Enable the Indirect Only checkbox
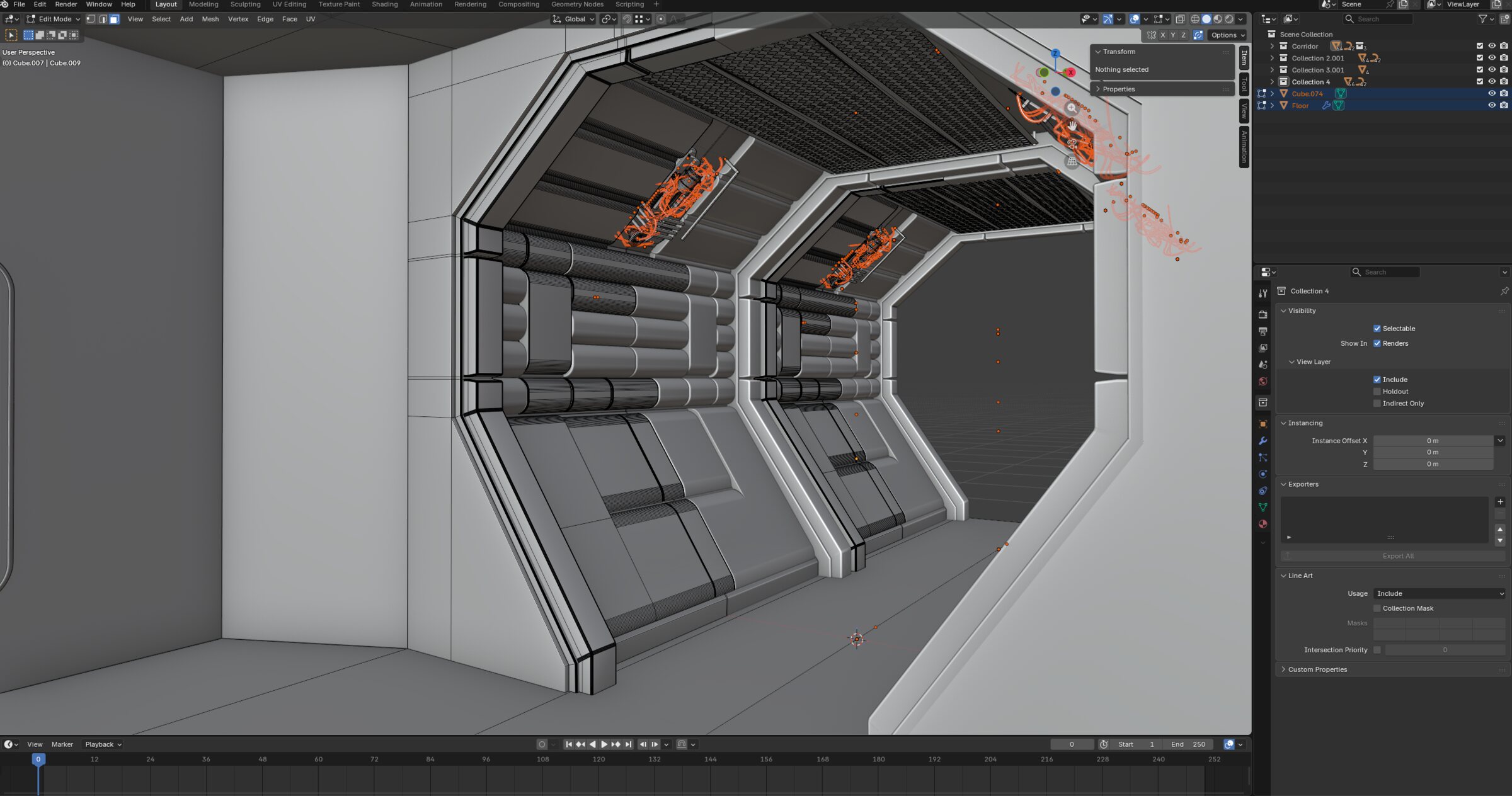Screen dimensions: 1512x796 pyautogui.click(x=1377, y=404)
